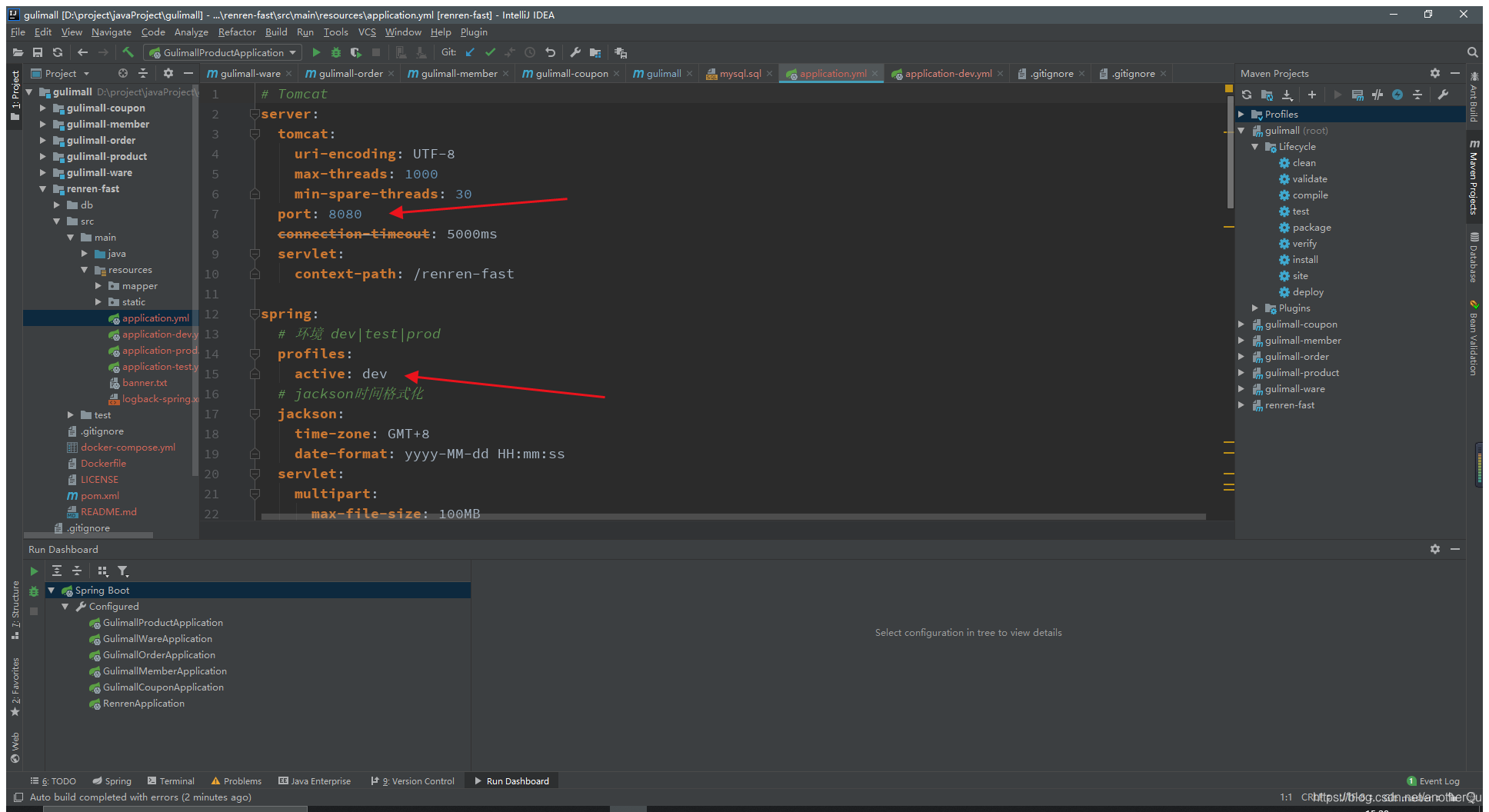The height and width of the screenshot is (812, 1489).
Task: Open the Navigate menu
Action: click(x=112, y=32)
